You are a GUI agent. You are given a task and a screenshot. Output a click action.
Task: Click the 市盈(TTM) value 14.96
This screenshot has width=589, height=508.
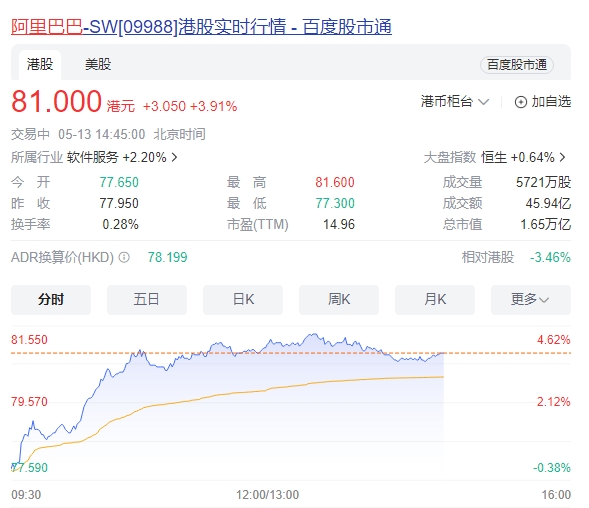pos(339,224)
